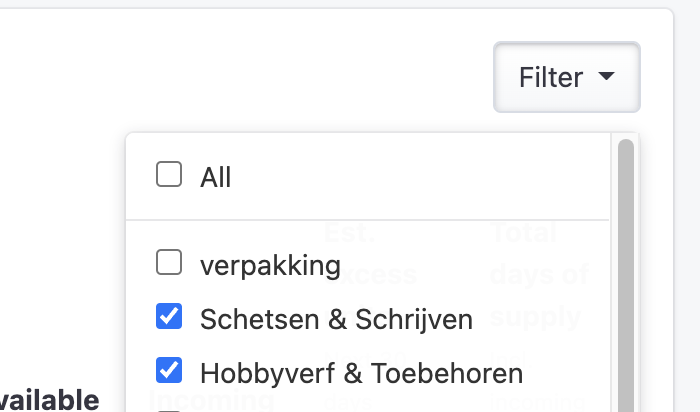Click the available column header

click(49, 400)
